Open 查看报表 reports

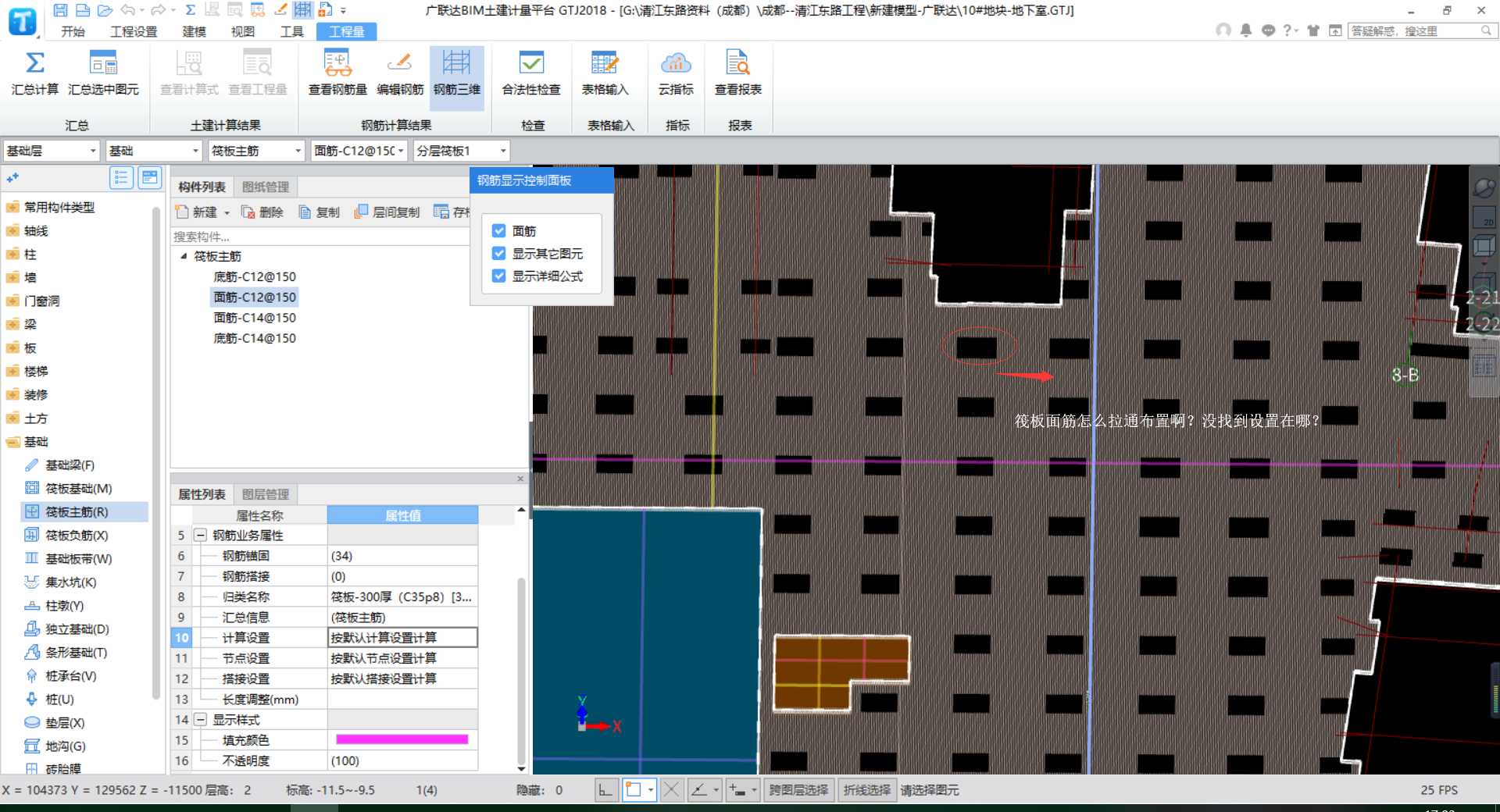tap(738, 73)
